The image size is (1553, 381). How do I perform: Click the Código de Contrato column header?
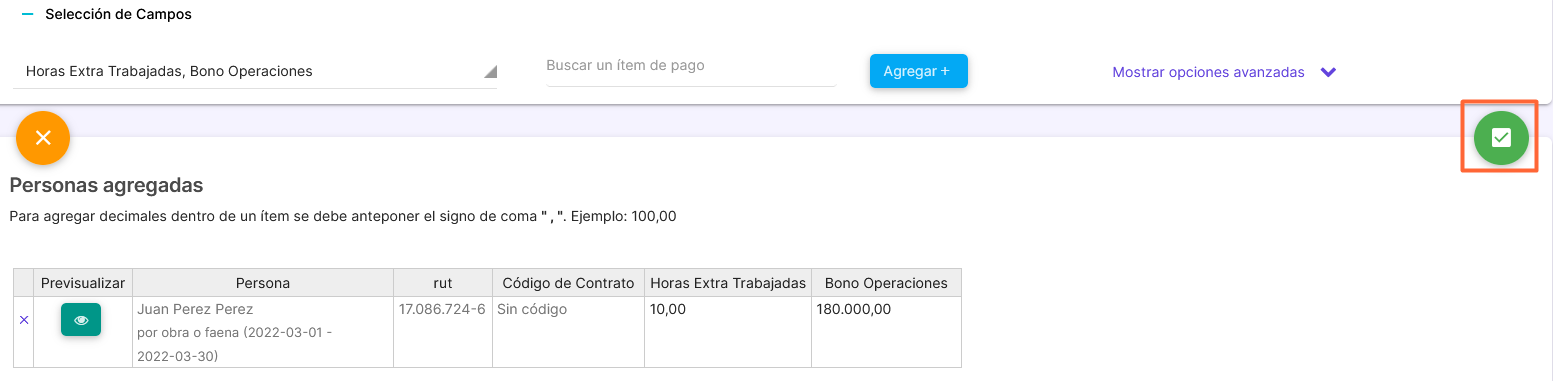[x=568, y=283]
